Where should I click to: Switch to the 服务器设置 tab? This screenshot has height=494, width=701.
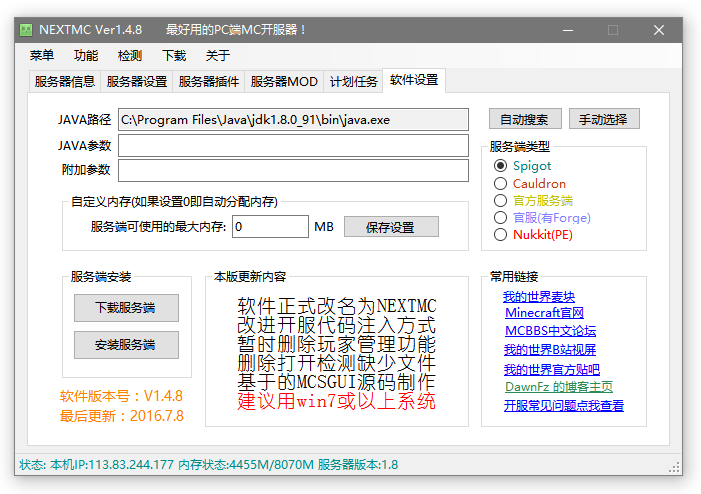click(x=137, y=81)
